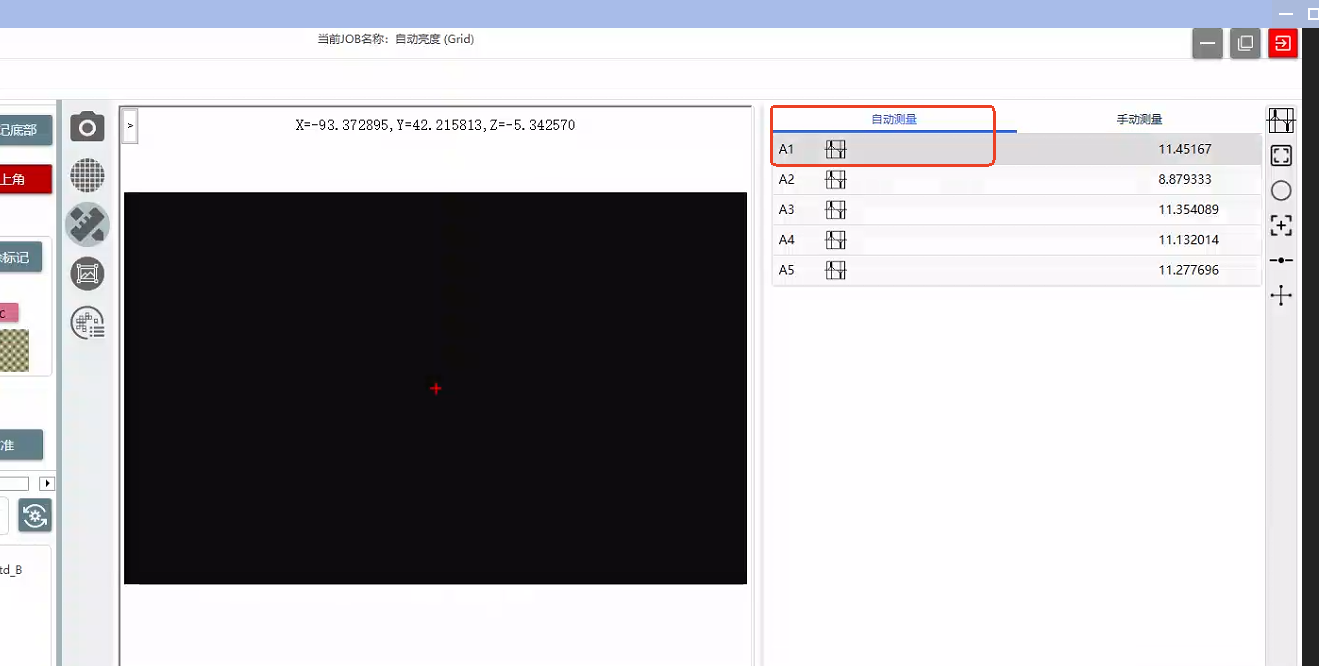Expand the collapsed panel with > arrow

coord(130,127)
